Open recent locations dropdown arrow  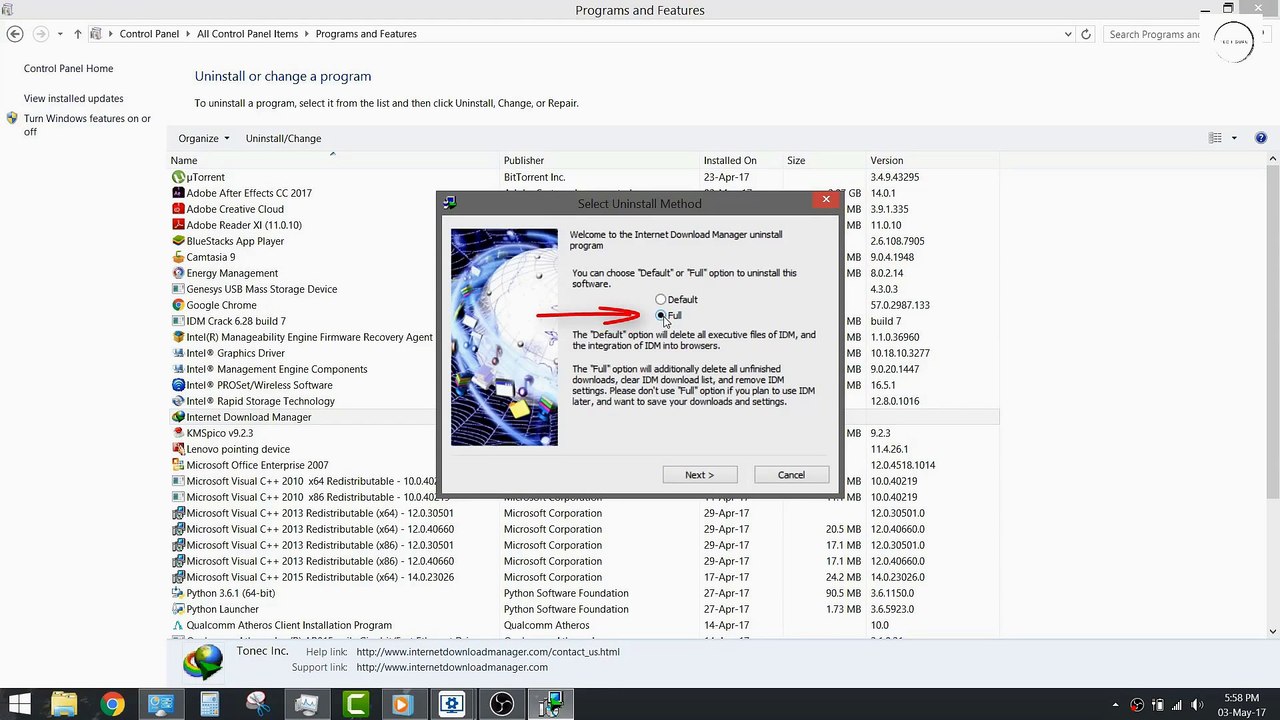[60, 34]
